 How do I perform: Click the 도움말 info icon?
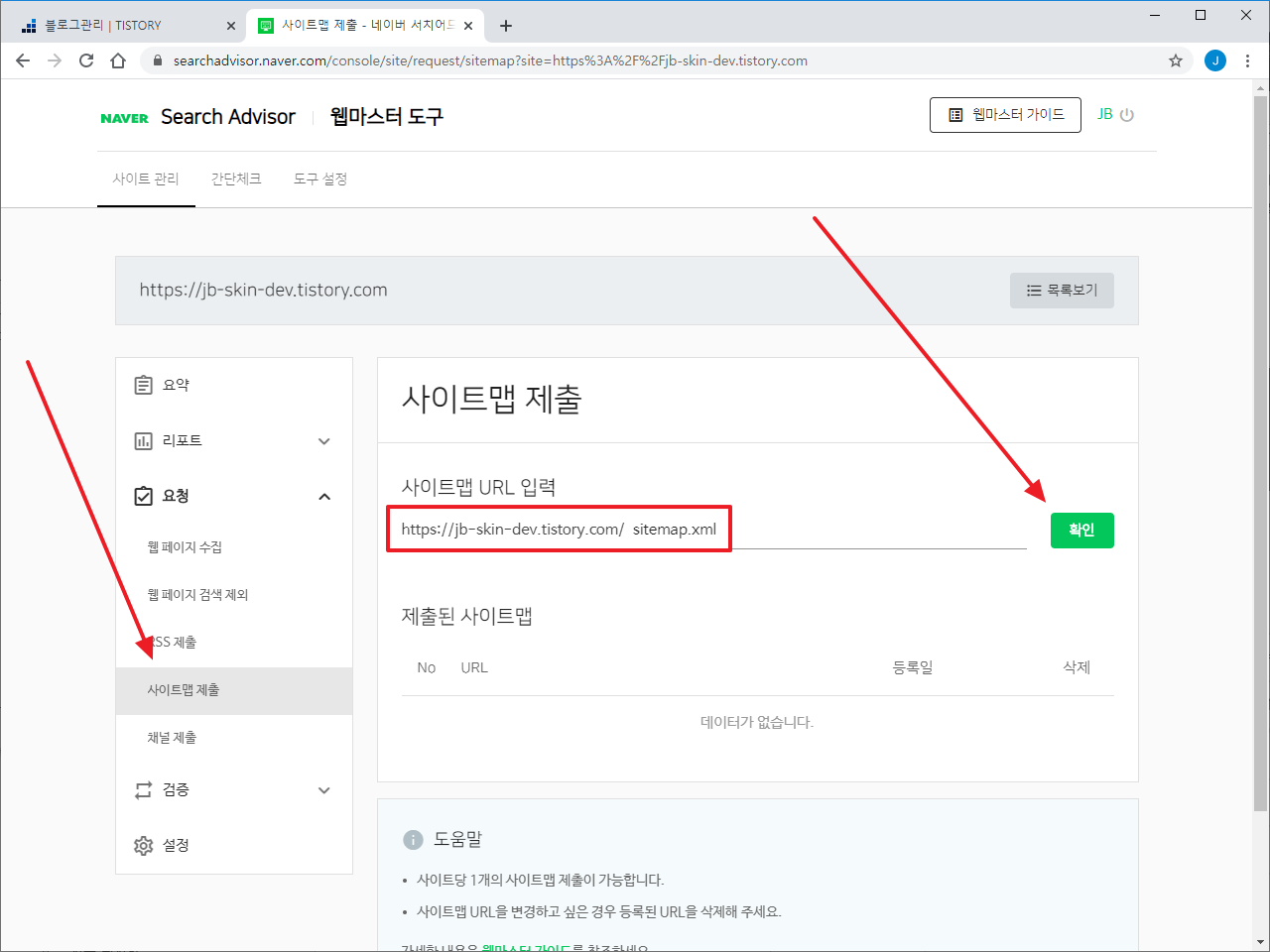(x=413, y=840)
